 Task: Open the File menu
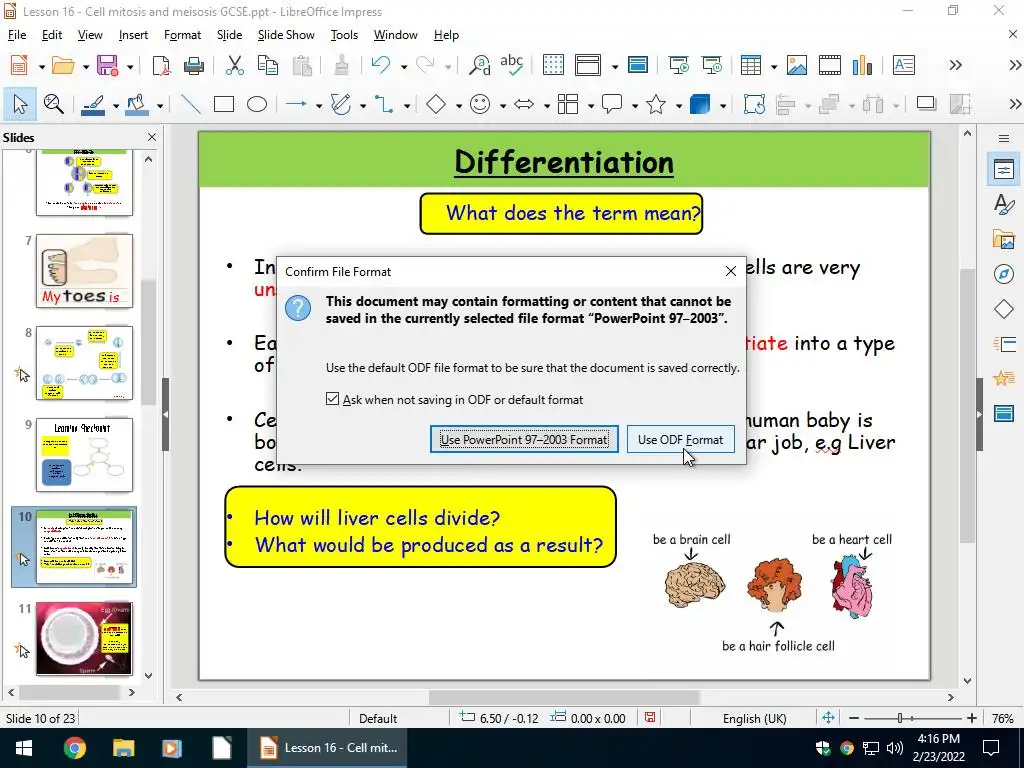tap(17, 35)
